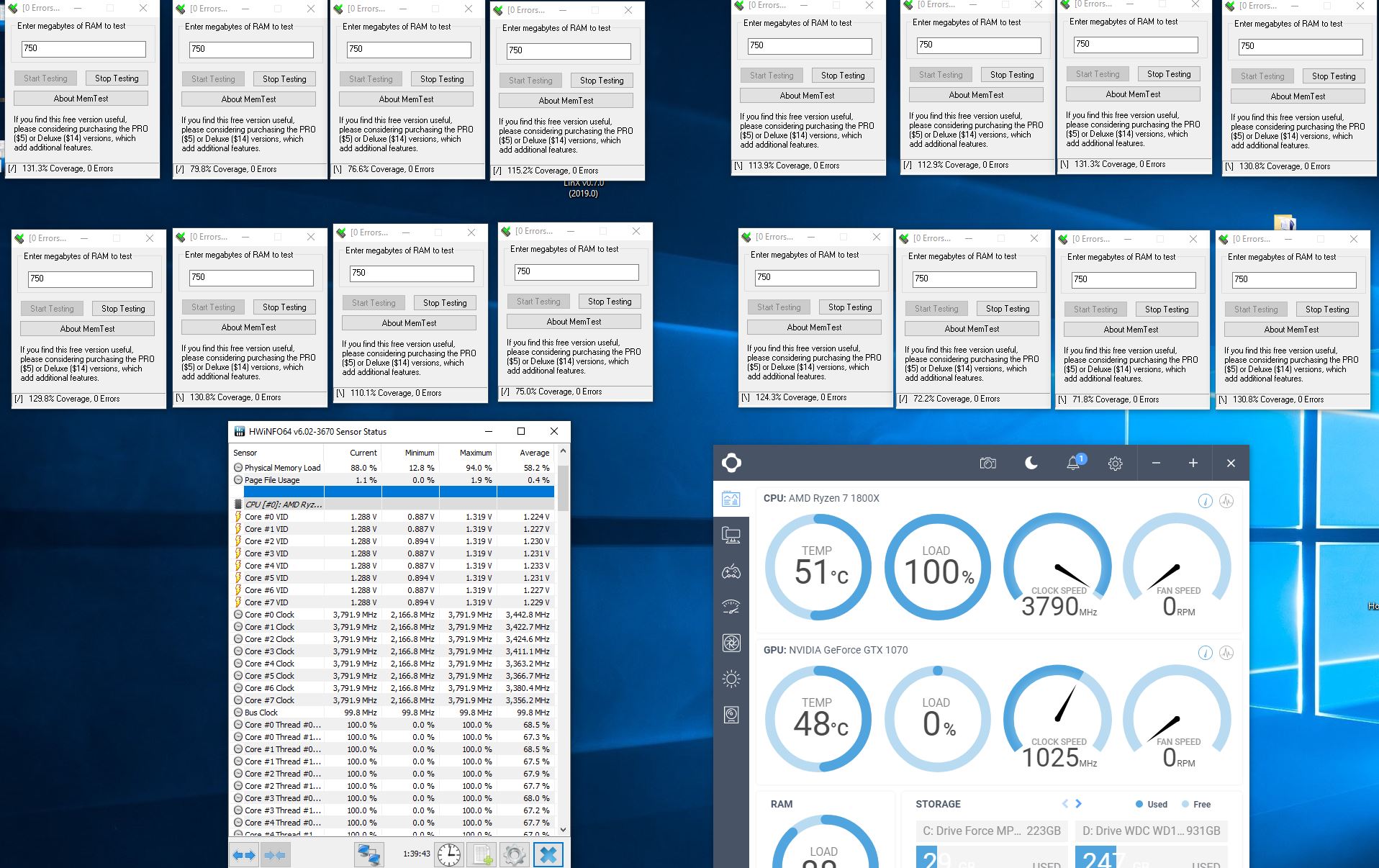Click the C: Drive Force MP storage entry

click(x=992, y=831)
